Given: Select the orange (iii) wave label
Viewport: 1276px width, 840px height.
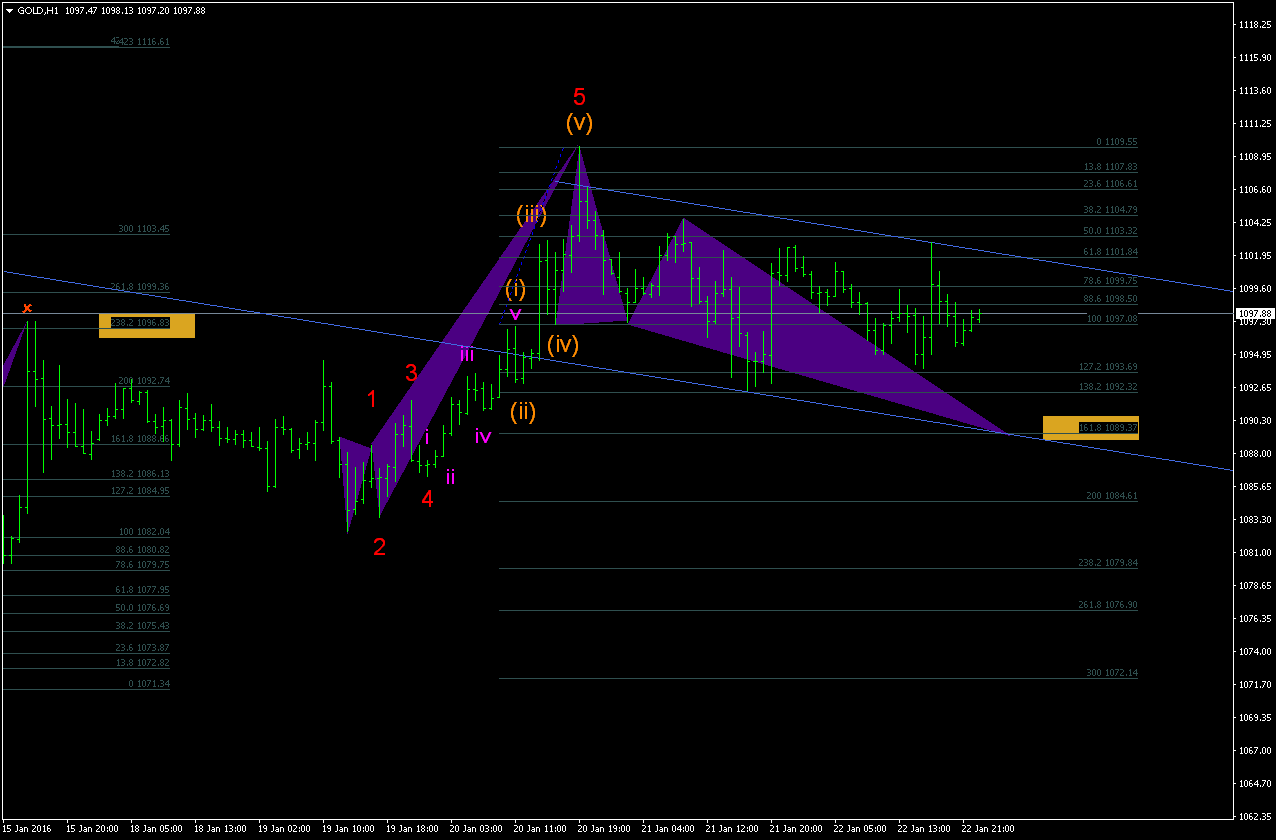Looking at the screenshot, I should point(531,214).
